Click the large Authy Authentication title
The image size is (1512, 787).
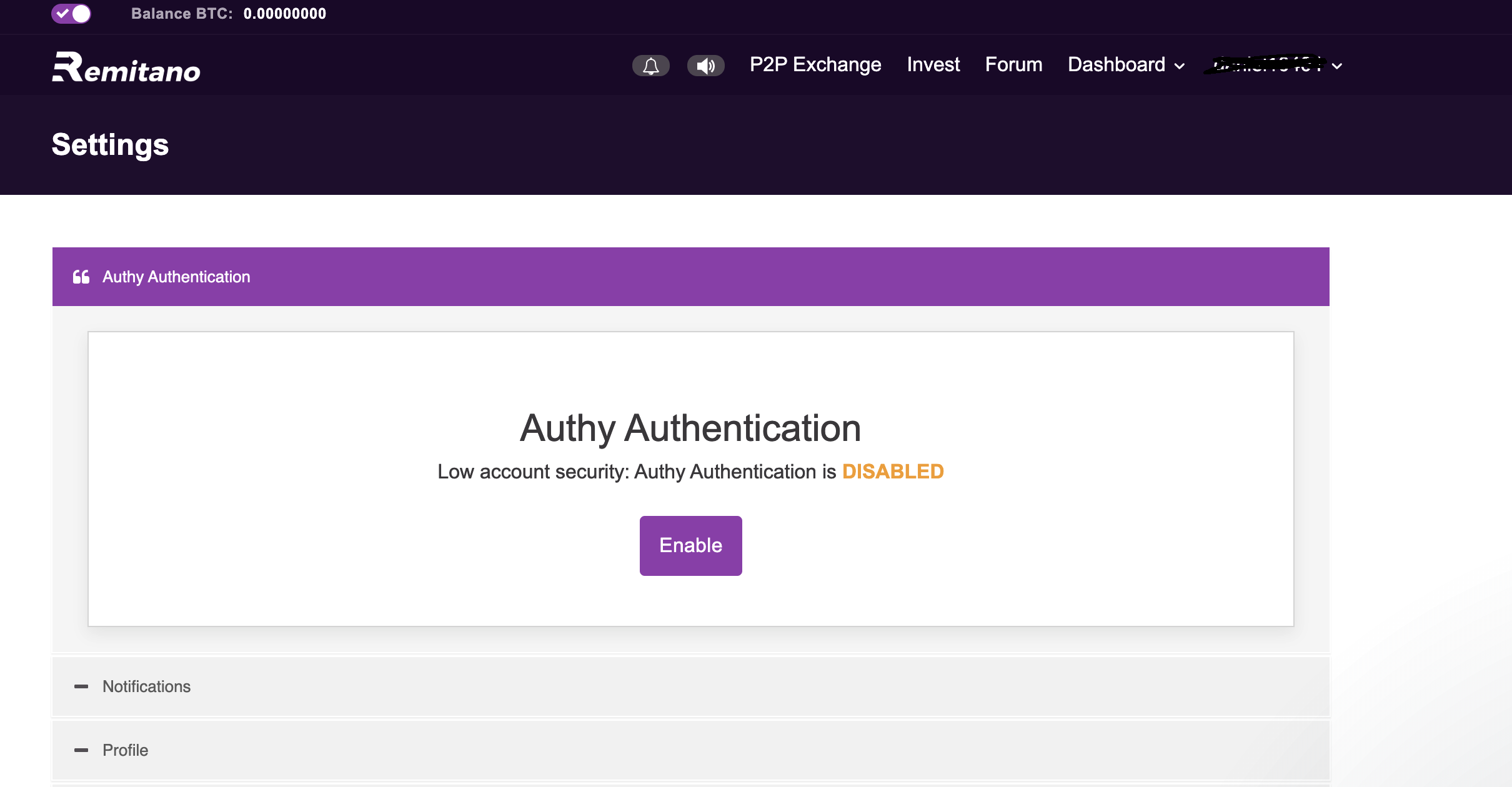pos(690,428)
